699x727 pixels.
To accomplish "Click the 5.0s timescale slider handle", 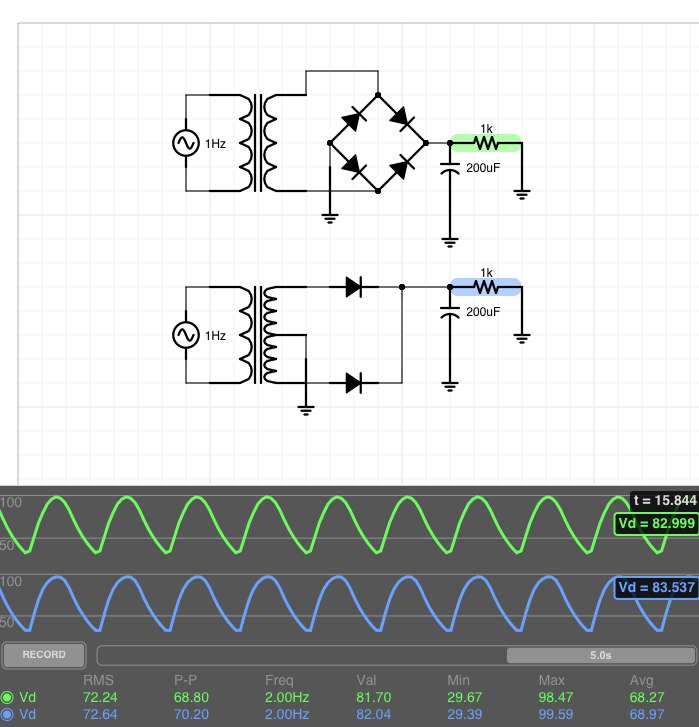I will pos(600,655).
